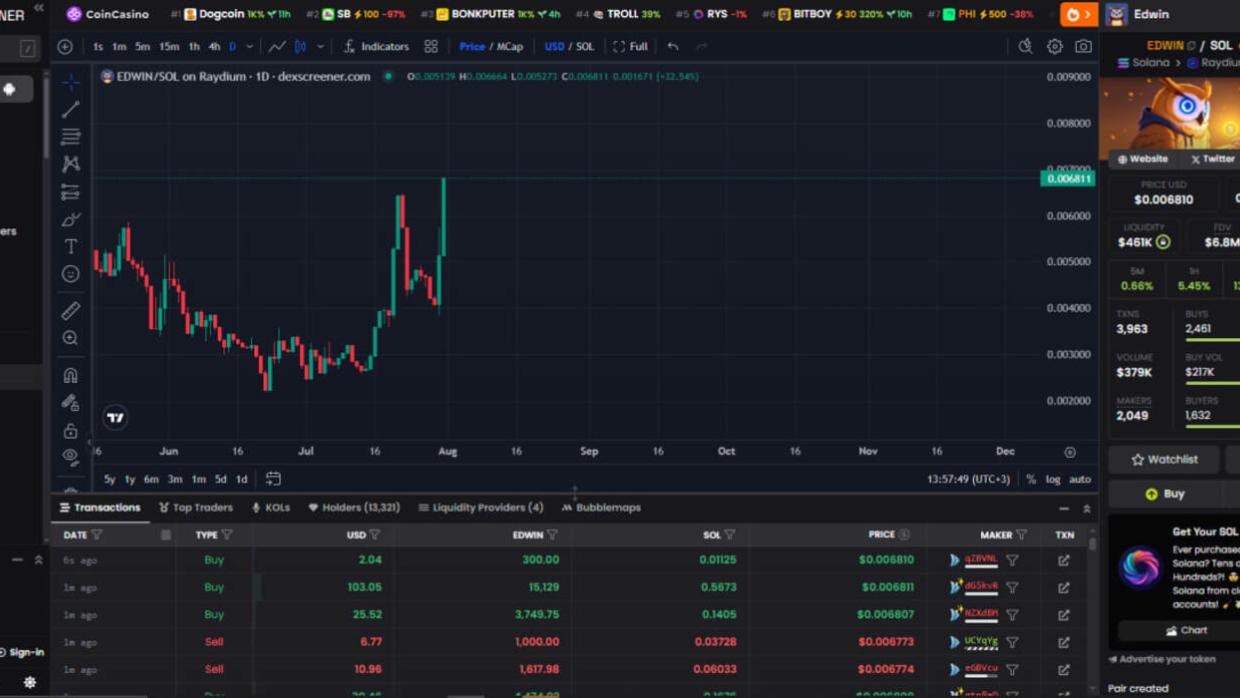Select the text annotation tool
The height and width of the screenshot is (698, 1240).
point(70,246)
